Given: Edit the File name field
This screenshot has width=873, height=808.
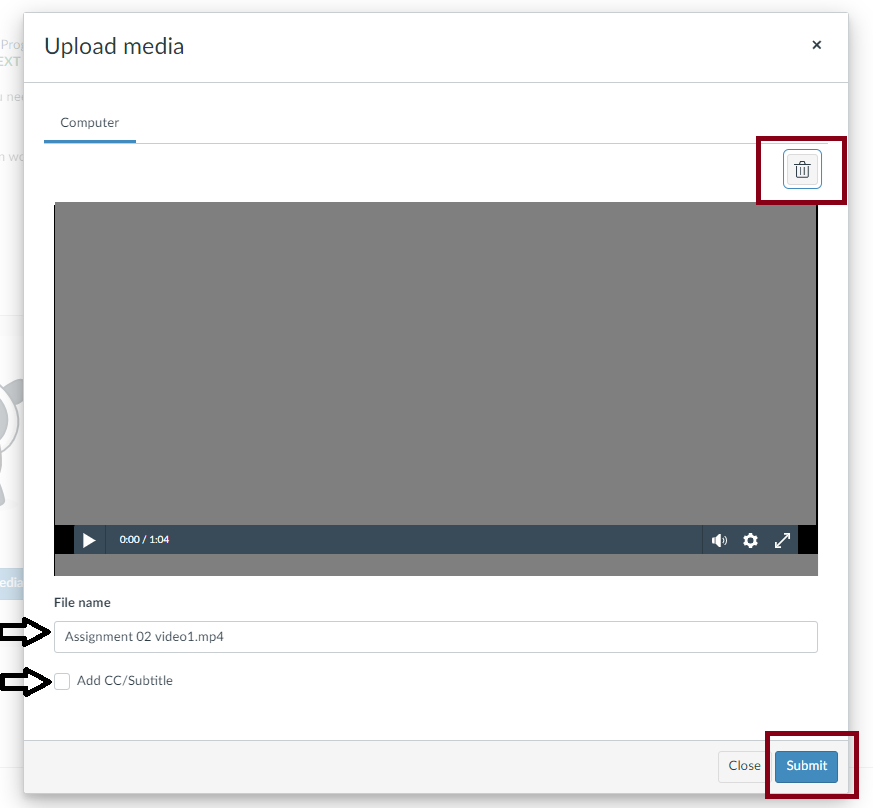Looking at the screenshot, I should tap(435, 636).
